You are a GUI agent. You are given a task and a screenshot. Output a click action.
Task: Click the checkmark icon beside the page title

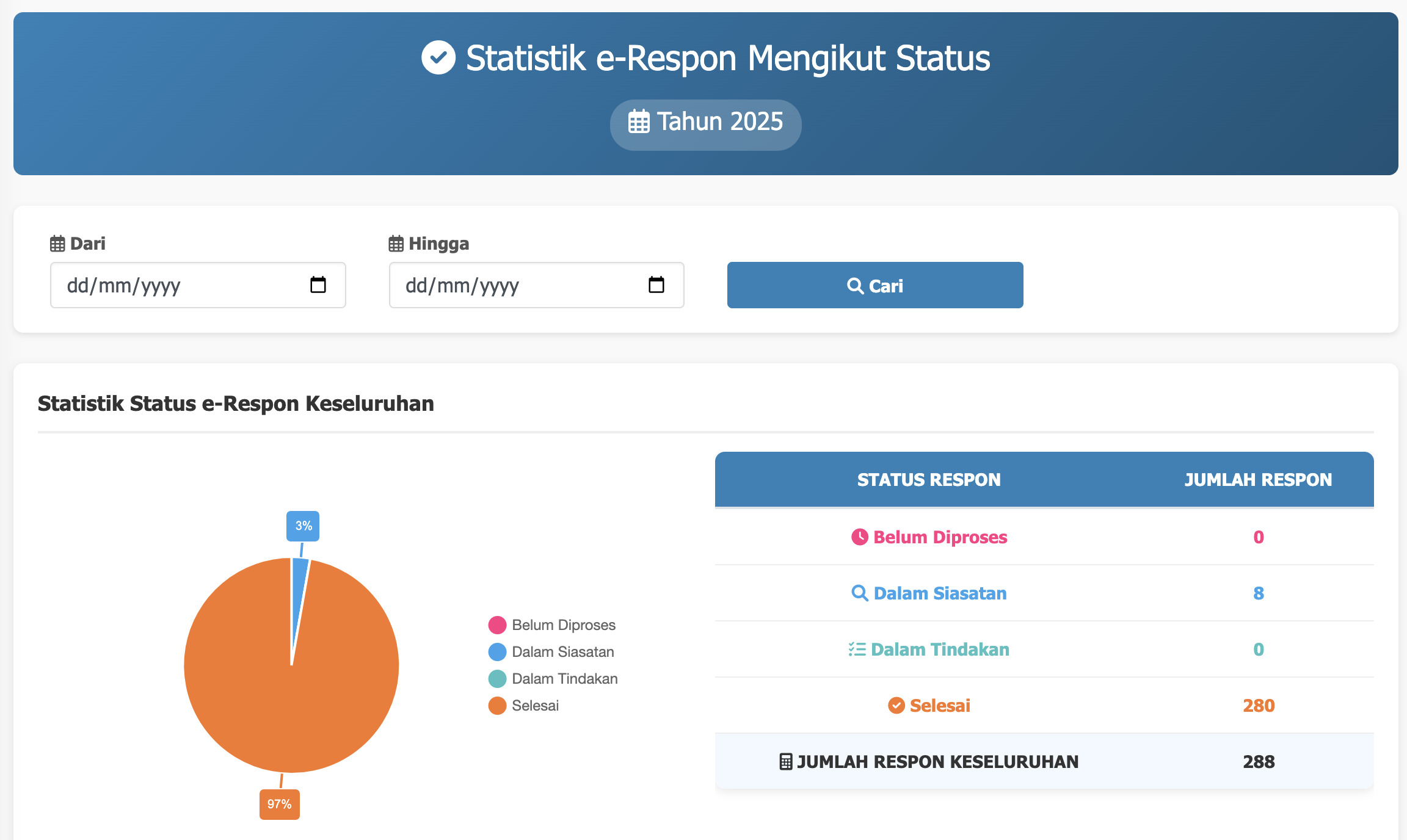coord(438,58)
